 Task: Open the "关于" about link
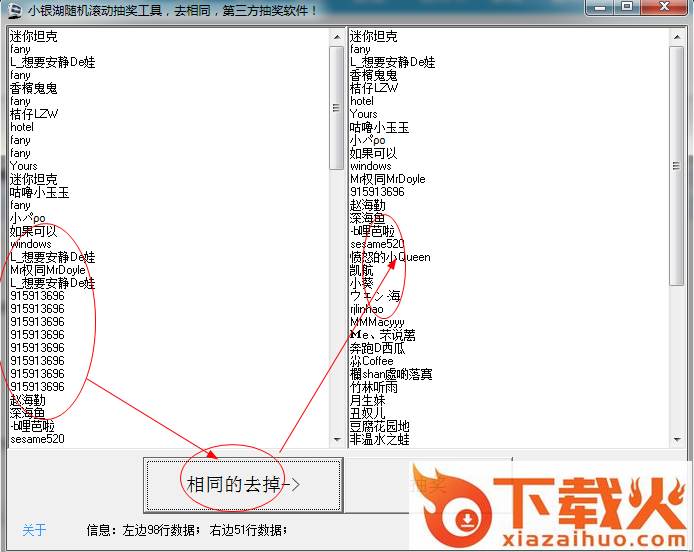[x=34, y=530]
